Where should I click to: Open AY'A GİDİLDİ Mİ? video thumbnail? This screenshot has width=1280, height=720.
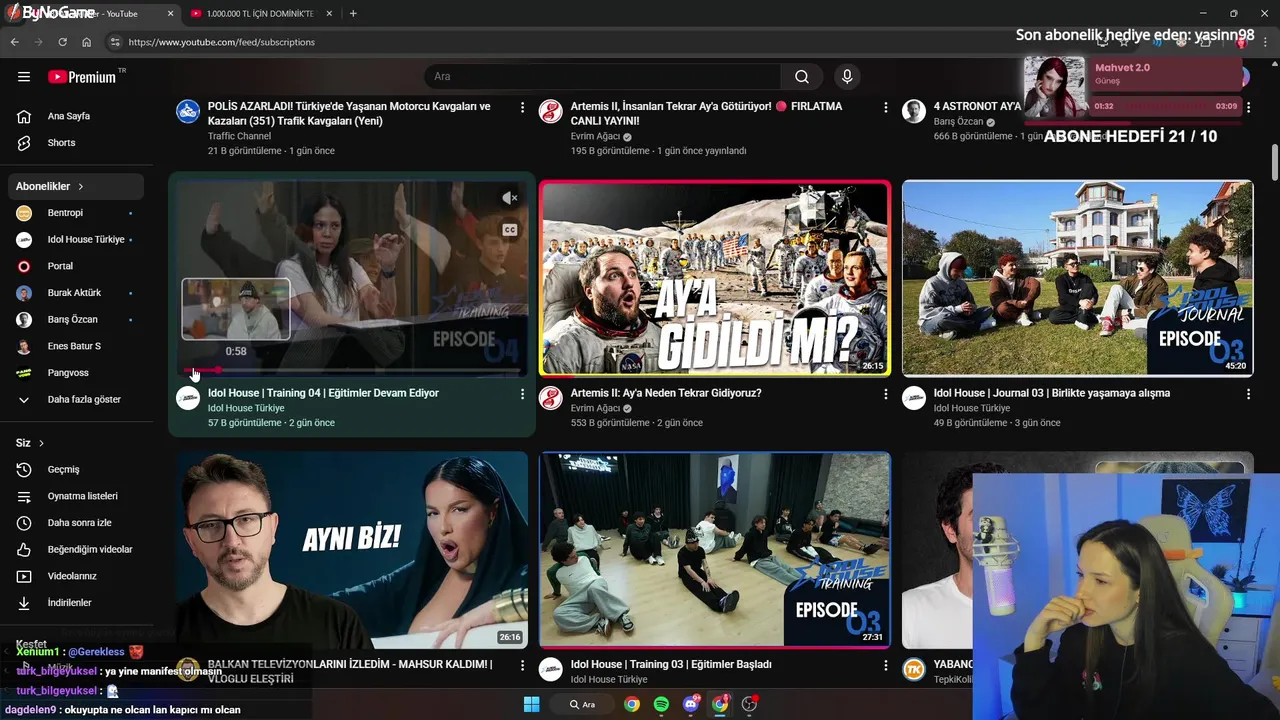[715, 278]
